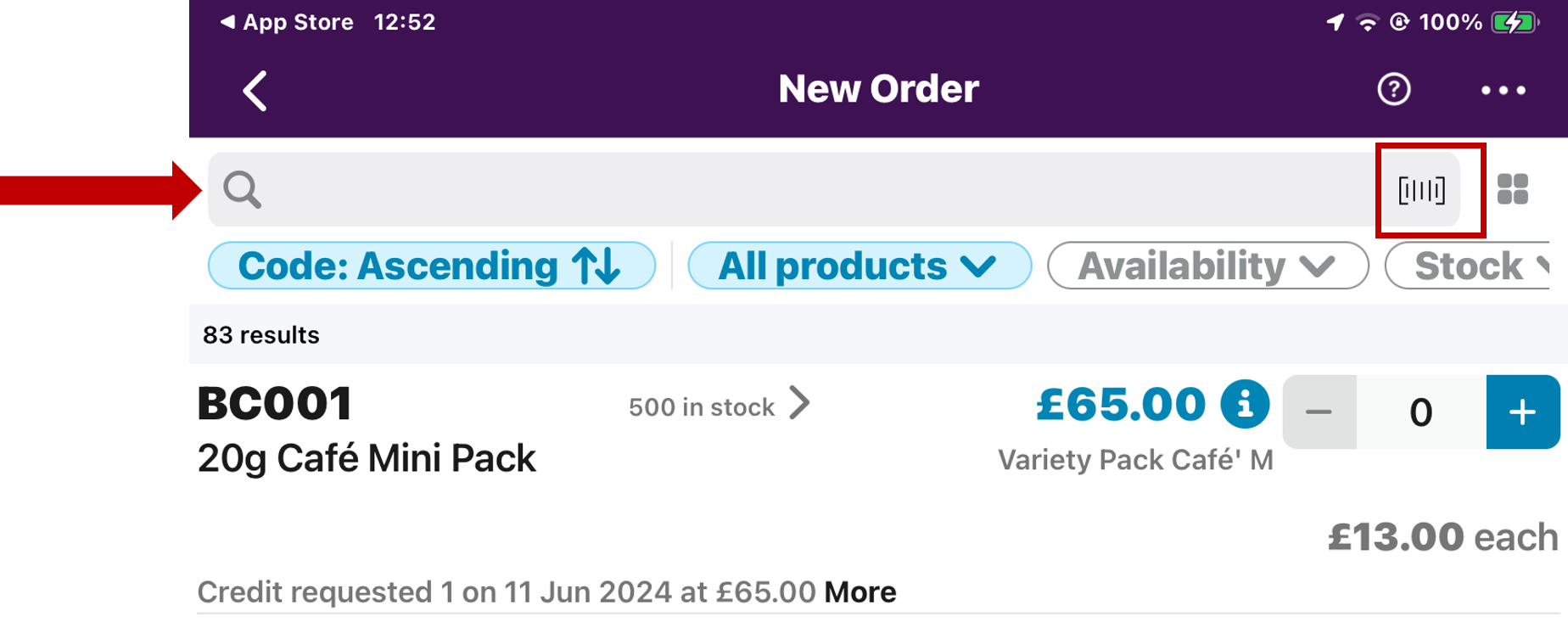Open the Availability filter dropdown
The image size is (1568, 622).
click(x=1207, y=266)
